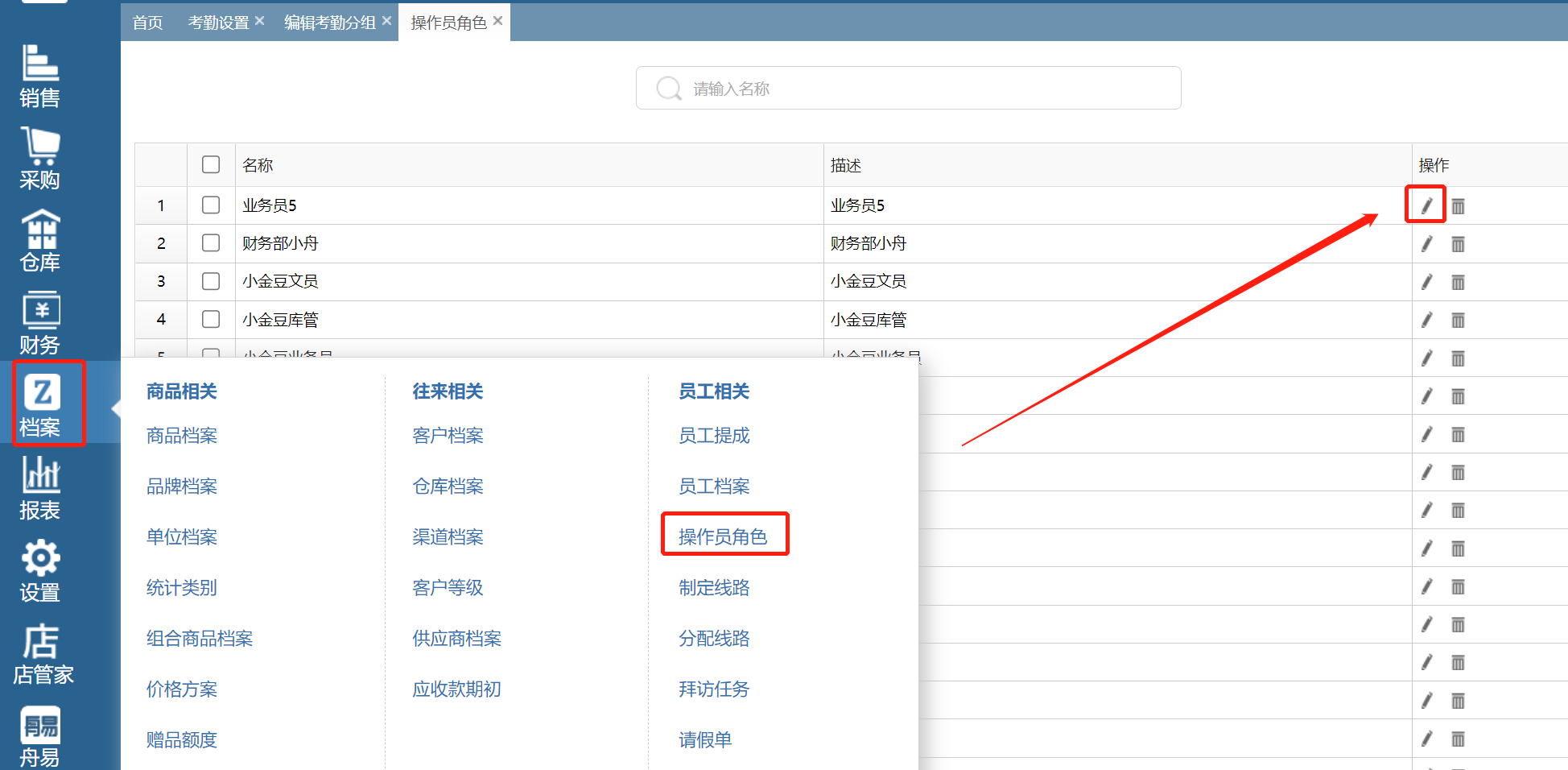The height and width of the screenshot is (770, 1568).
Task: Check the box for 财务部小舟 row
Action: (x=211, y=242)
